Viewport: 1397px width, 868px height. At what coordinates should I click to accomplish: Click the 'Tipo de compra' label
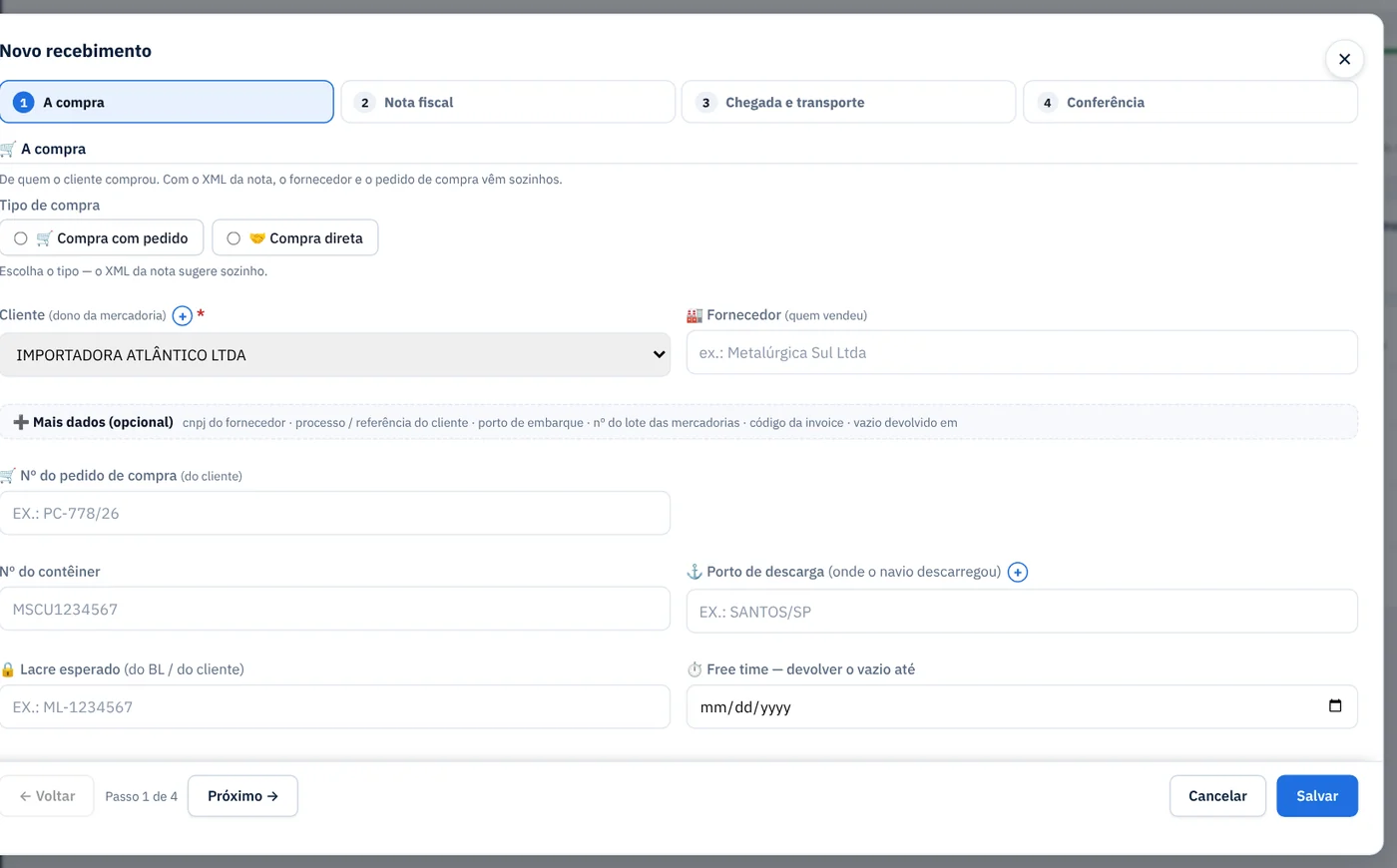point(50,206)
